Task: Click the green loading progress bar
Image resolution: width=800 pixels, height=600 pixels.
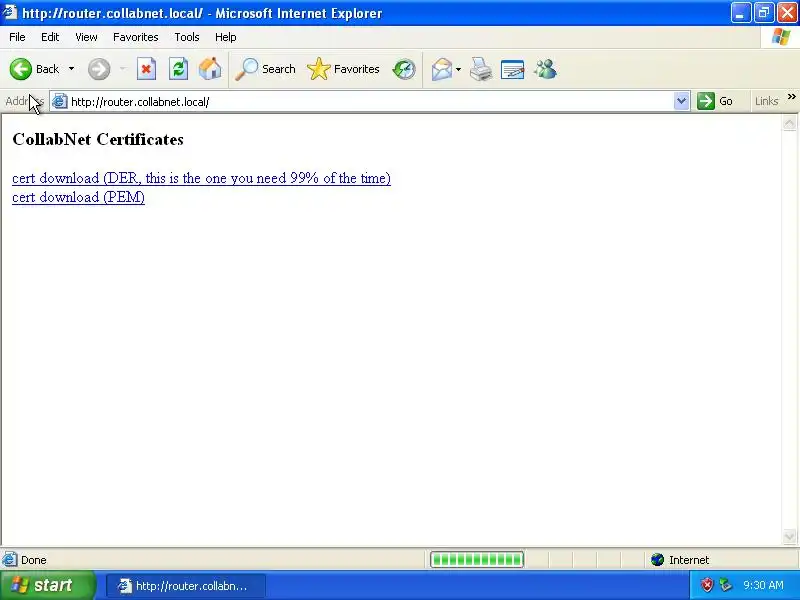Action: click(x=477, y=560)
